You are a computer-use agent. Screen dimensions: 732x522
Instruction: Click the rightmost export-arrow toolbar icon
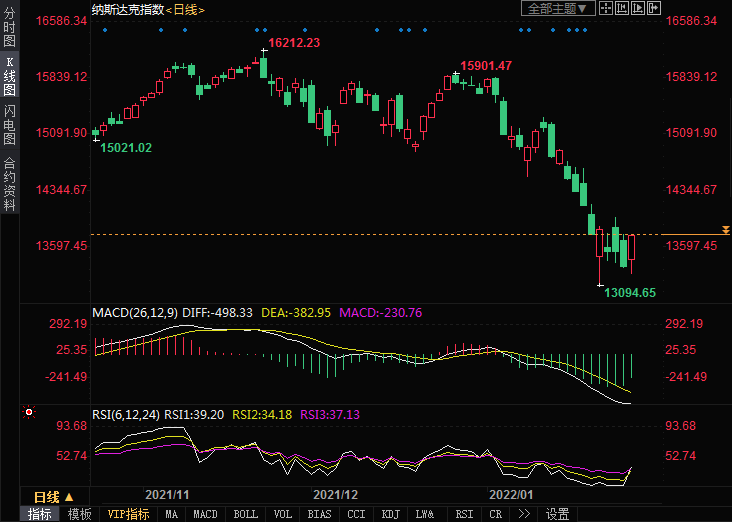pyautogui.click(x=652, y=8)
